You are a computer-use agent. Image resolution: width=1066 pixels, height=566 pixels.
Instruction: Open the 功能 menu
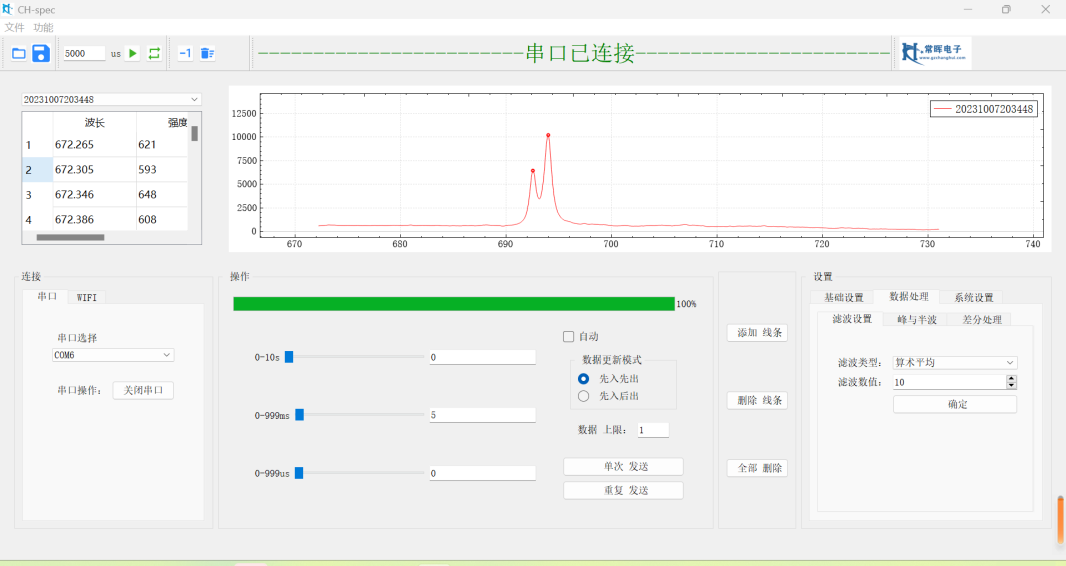pyautogui.click(x=44, y=27)
